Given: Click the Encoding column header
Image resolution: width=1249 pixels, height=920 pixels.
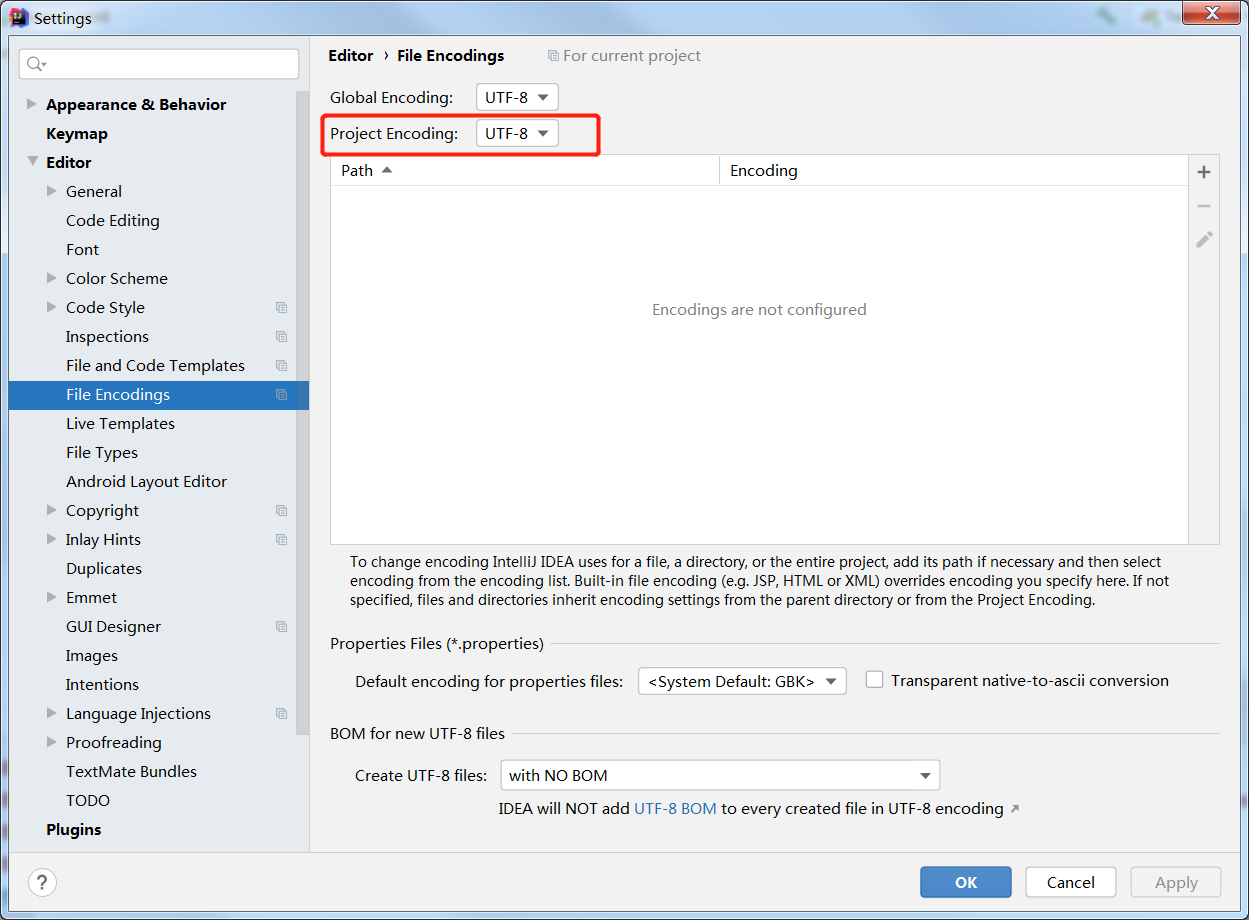Looking at the screenshot, I should coord(954,171).
